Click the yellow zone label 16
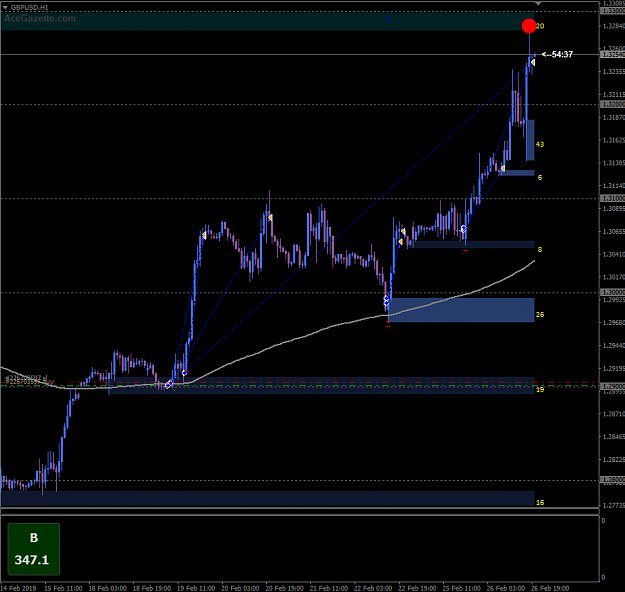The height and width of the screenshot is (592, 625). point(540,502)
